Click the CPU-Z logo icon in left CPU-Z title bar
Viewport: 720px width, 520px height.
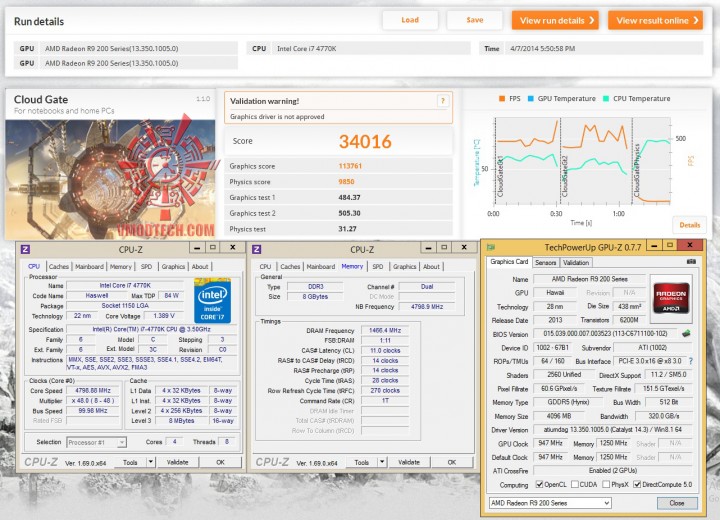pos(25,249)
